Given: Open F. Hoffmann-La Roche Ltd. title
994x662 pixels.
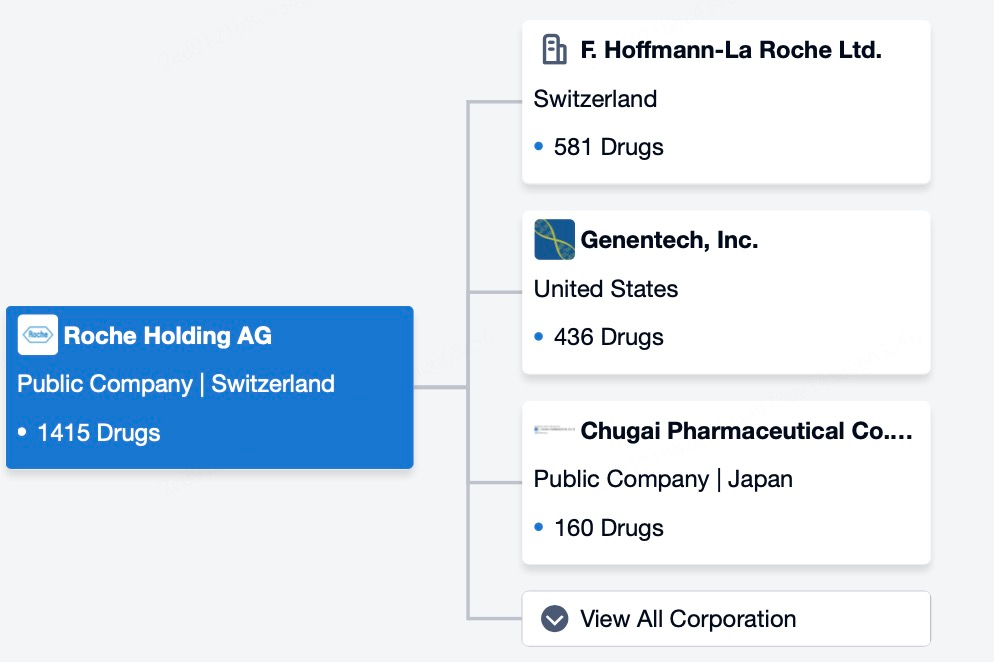Looking at the screenshot, I should click(x=731, y=50).
